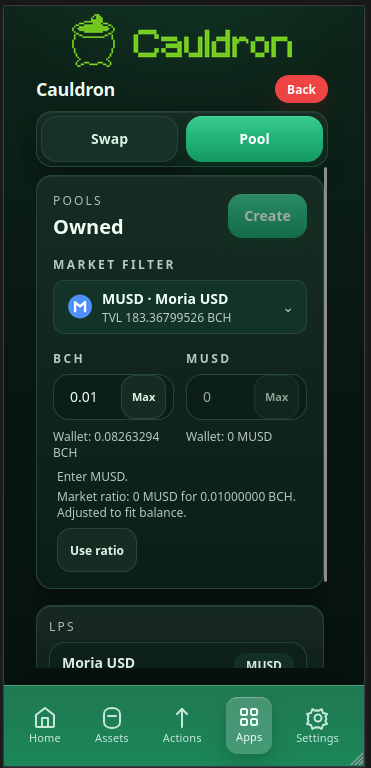The image size is (371, 768).
Task: Go back with the red Back button
Action: point(301,89)
